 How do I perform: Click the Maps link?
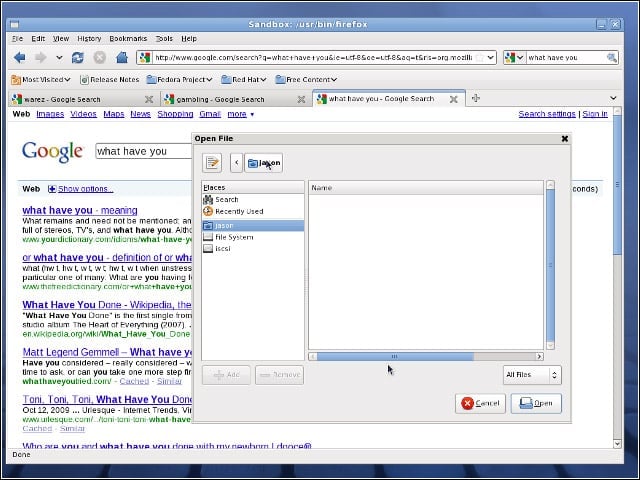coord(113,114)
